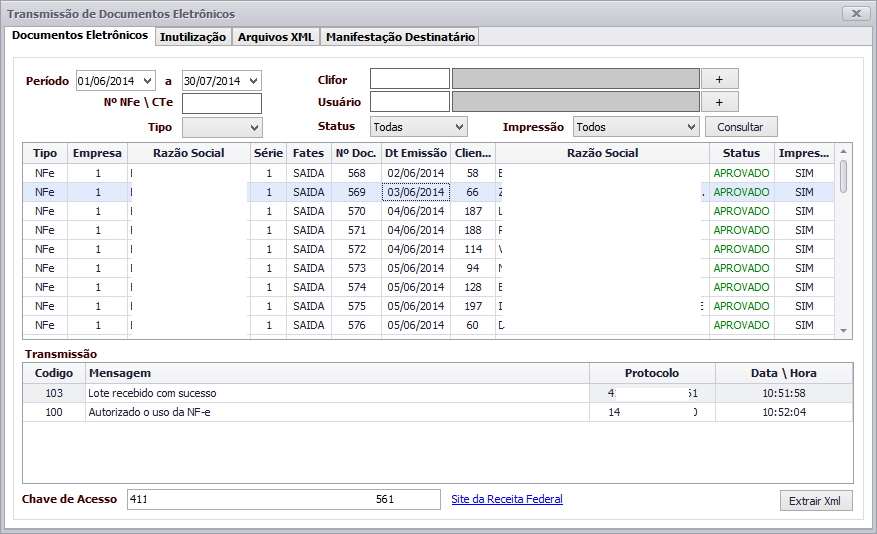Viewport: 877px width, 534px height.
Task: Sort by the Empresa column header
Action: click(x=97, y=153)
